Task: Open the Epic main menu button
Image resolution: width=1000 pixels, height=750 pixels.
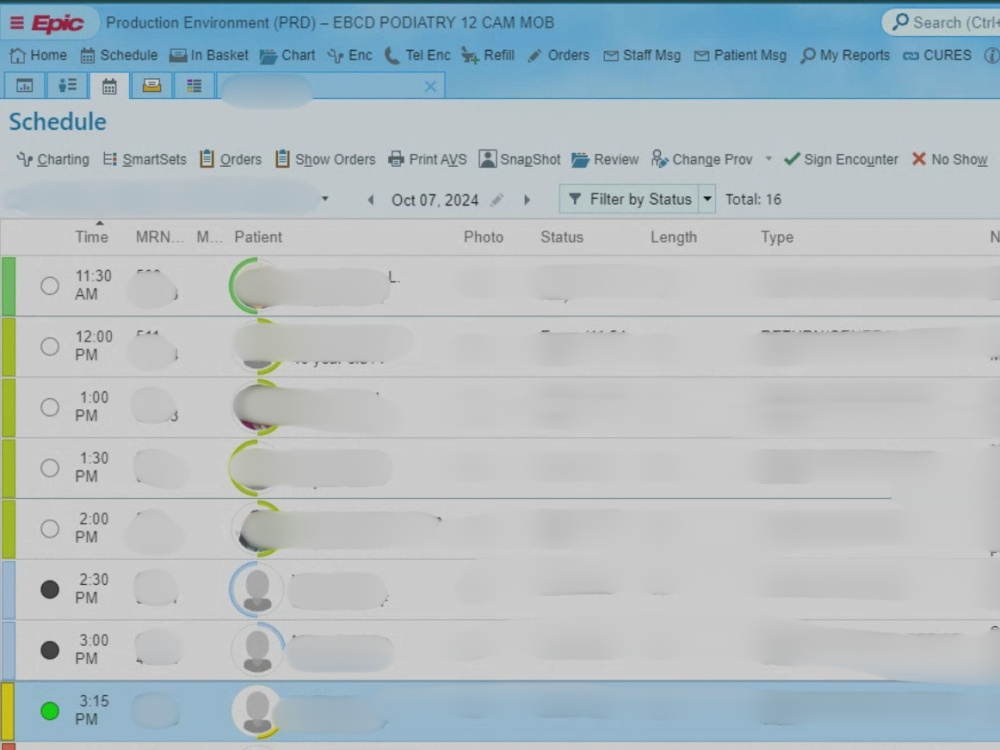Action: click(x=48, y=23)
